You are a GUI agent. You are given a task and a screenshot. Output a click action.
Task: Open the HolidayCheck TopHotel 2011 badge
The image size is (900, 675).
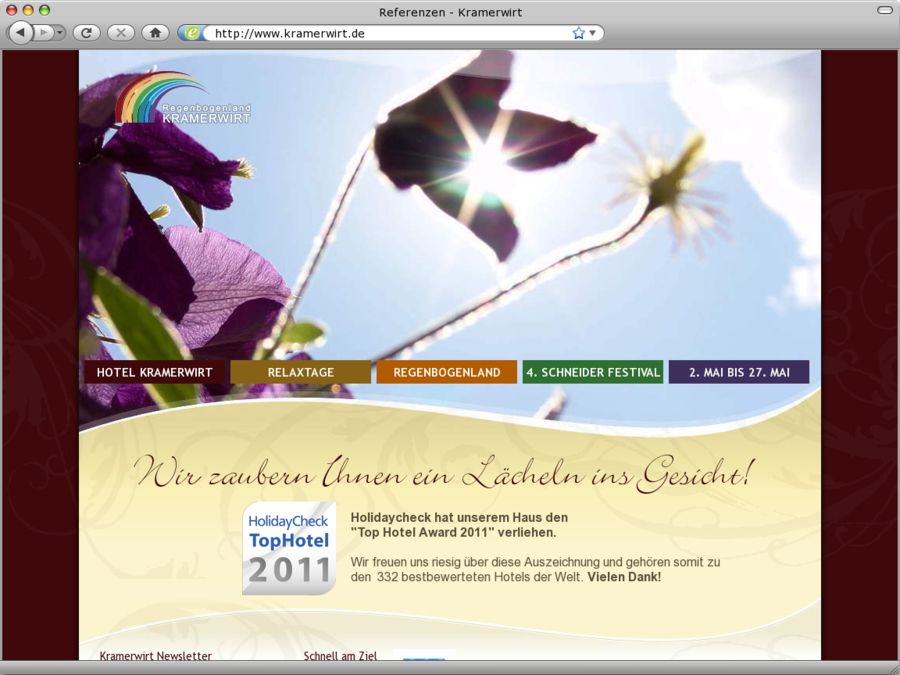coord(289,548)
